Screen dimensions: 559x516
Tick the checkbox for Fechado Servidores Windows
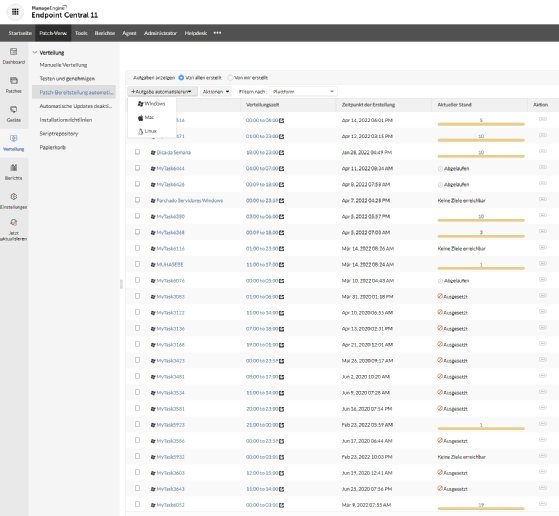point(137,200)
